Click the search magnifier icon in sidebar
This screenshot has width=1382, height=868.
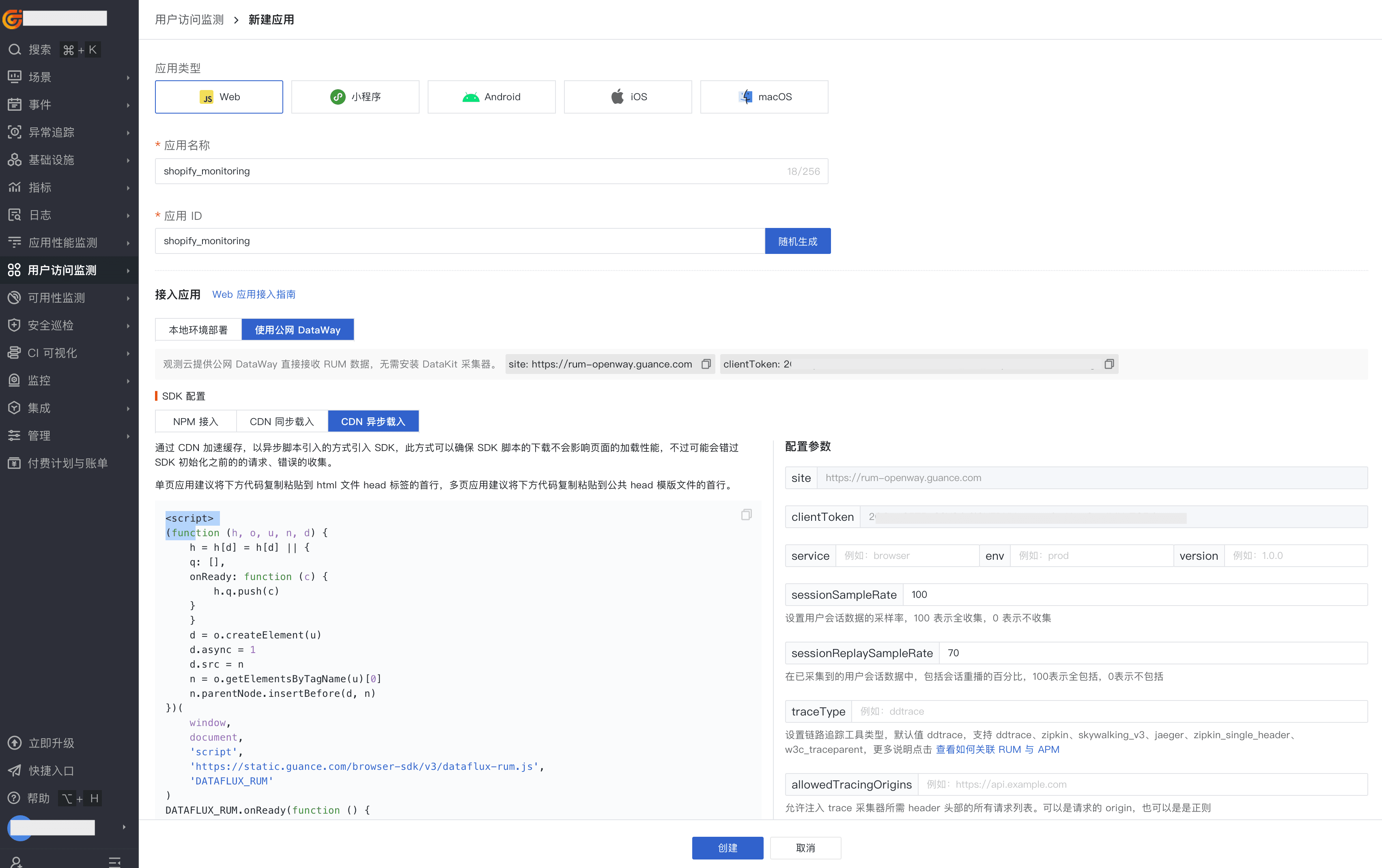click(x=15, y=50)
